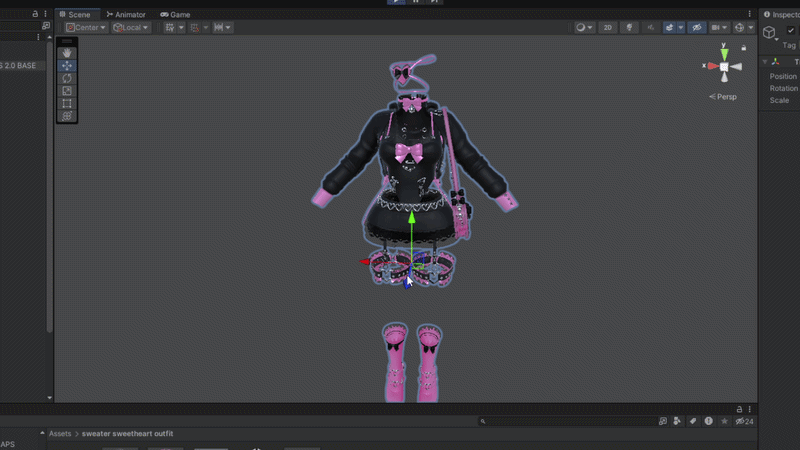The width and height of the screenshot is (800, 450).
Task: Select the Hand (view) tool
Action: point(67,53)
